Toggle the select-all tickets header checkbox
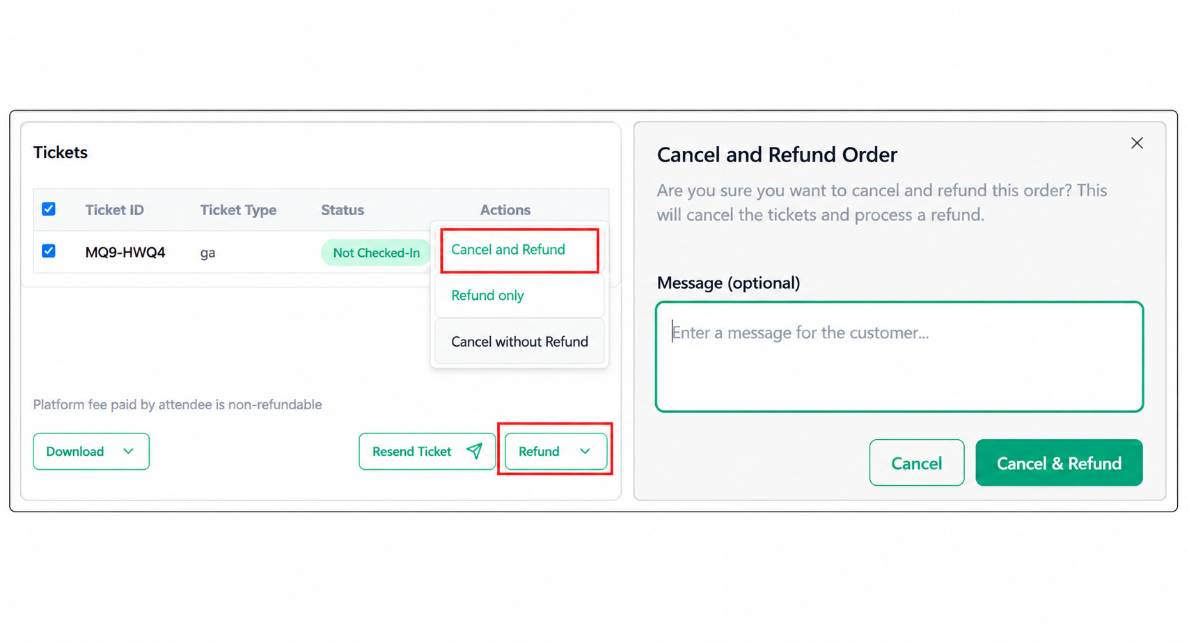Screen dimensions: 1189x641 click(x=49, y=209)
